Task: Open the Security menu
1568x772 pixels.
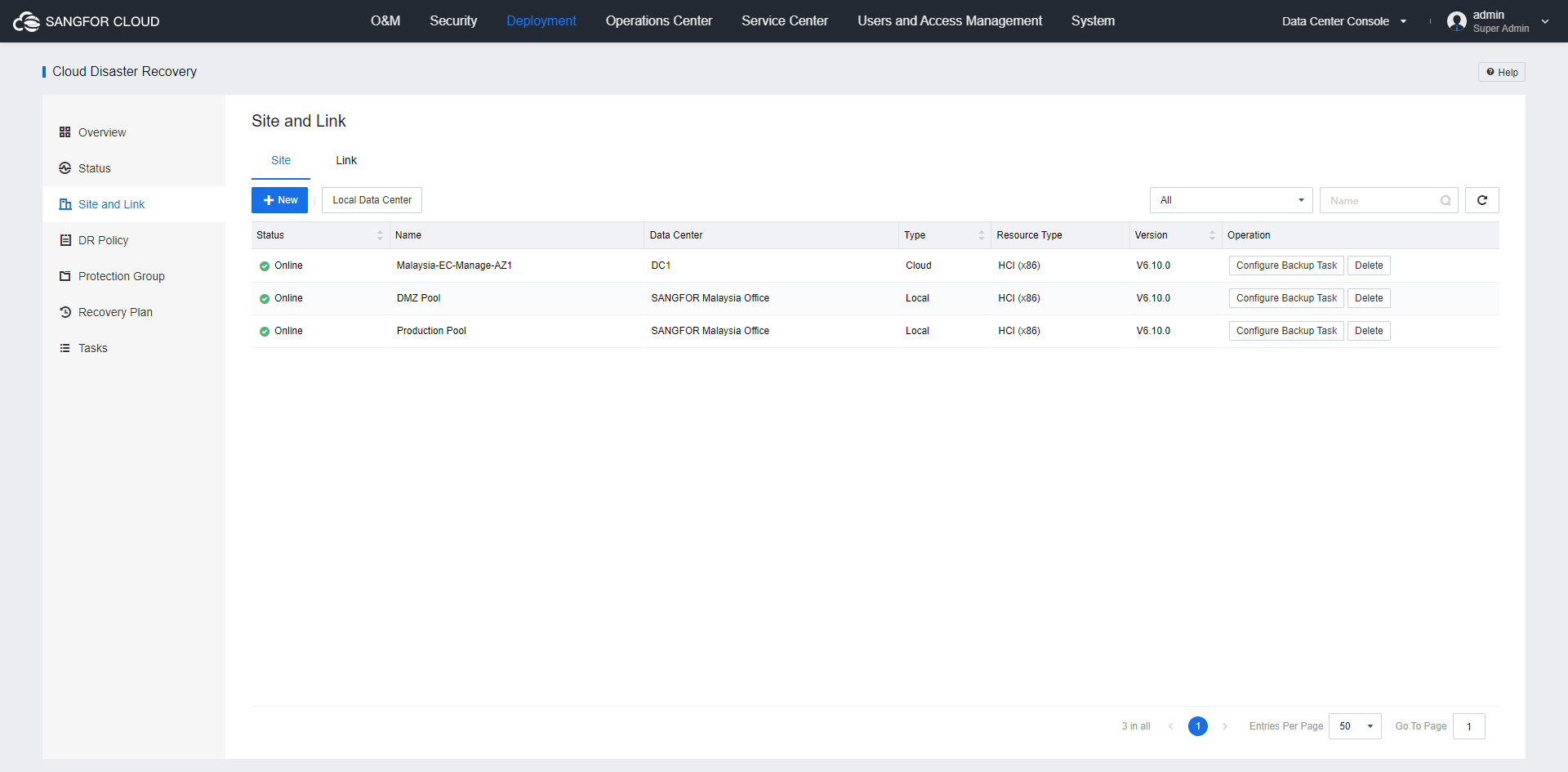Action: [453, 21]
